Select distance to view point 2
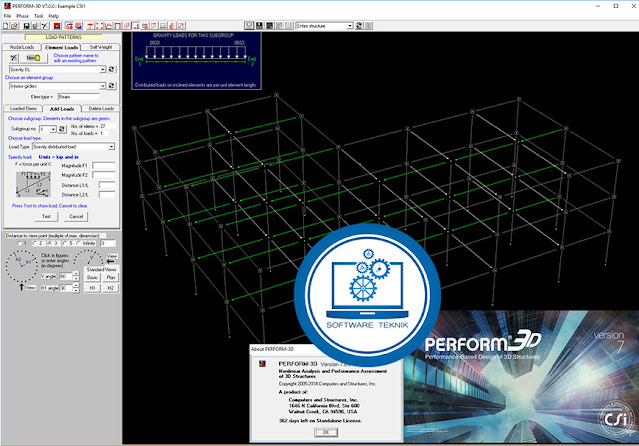Image resolution: width=639 pixels, height=446 pixels. [38, 243]
